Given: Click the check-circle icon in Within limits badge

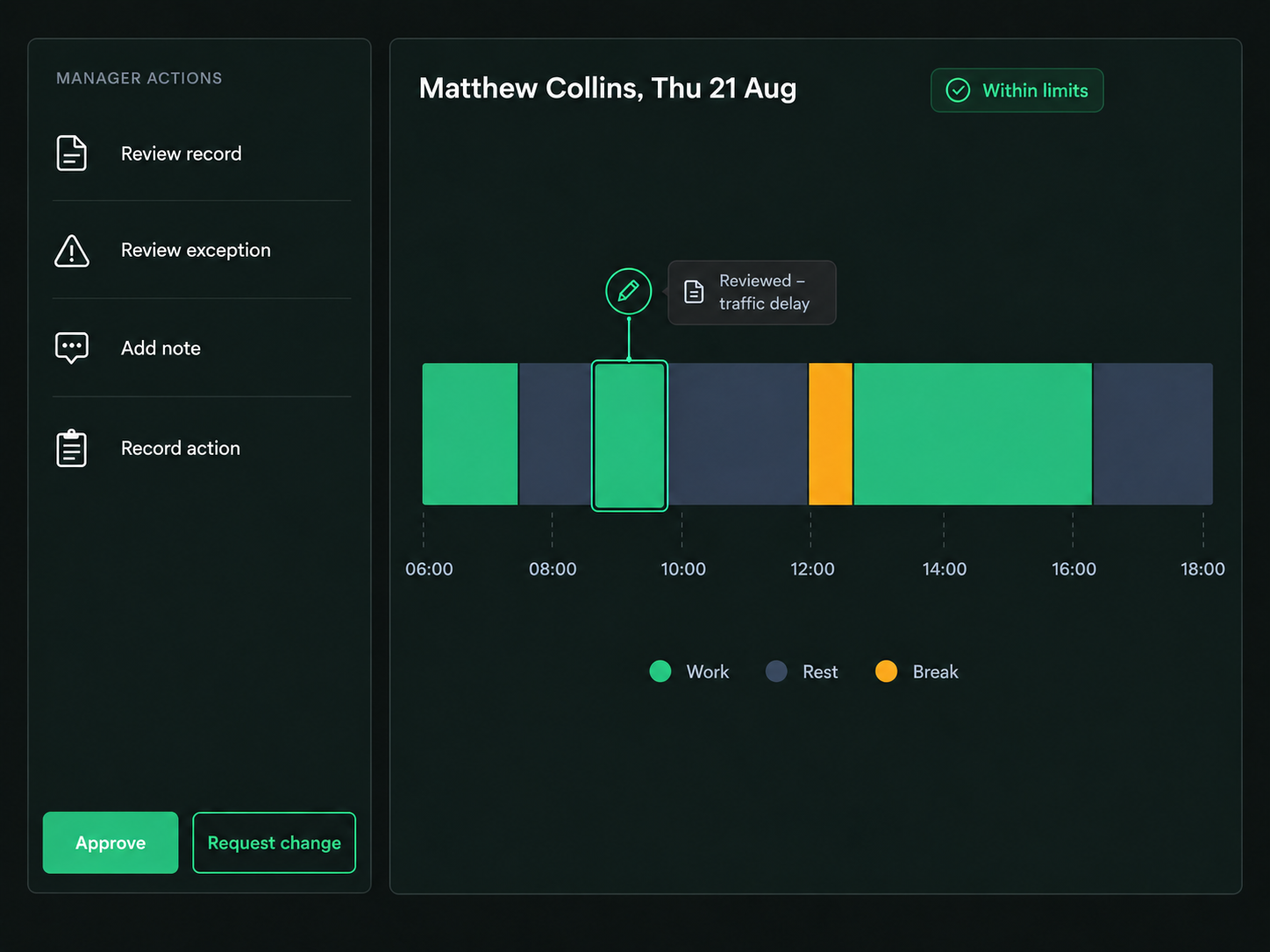Looking at the screenshot, I should tap(958, 90).
